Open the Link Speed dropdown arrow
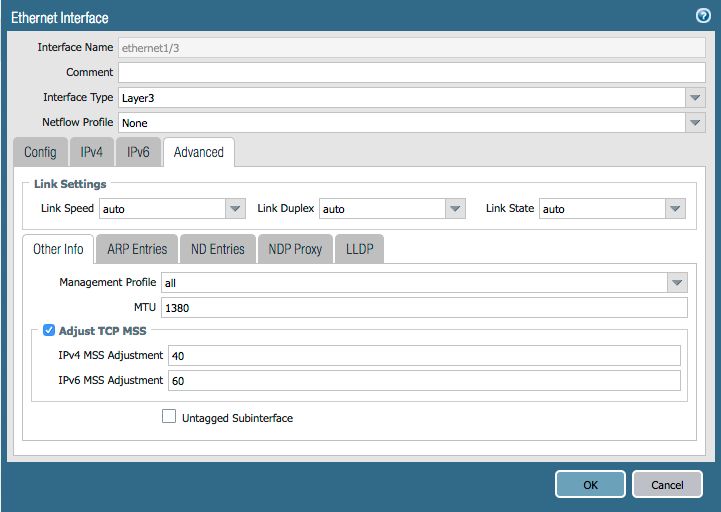Image resolution: width=721 pixels, height=512 pixels. tap(235, 209)
